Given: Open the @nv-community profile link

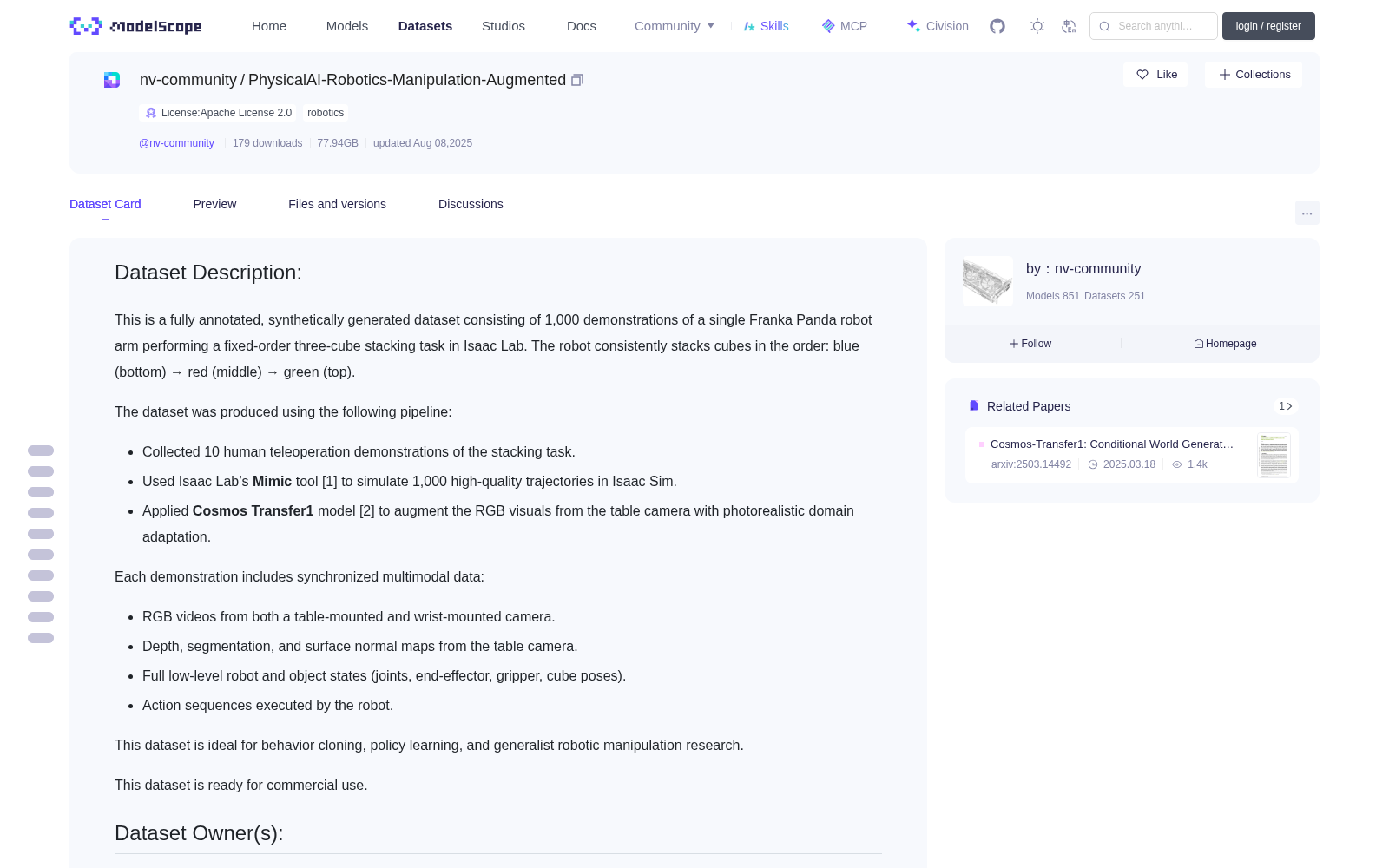Looking at the screenshot, I should click(176, 143).
